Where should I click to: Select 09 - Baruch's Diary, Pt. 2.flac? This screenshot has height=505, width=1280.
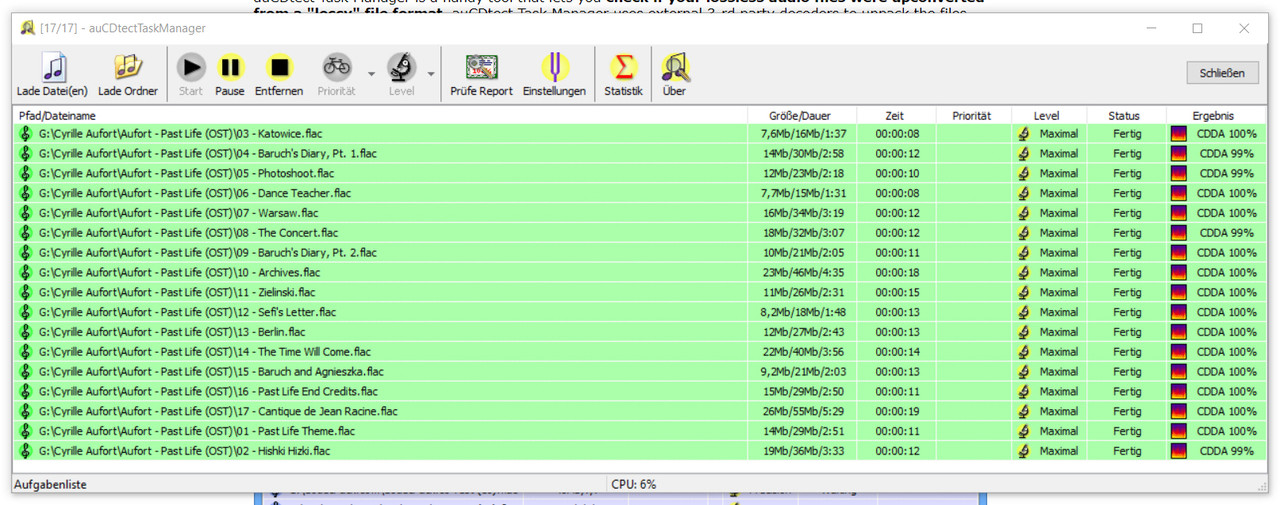(x=640, y=253)
